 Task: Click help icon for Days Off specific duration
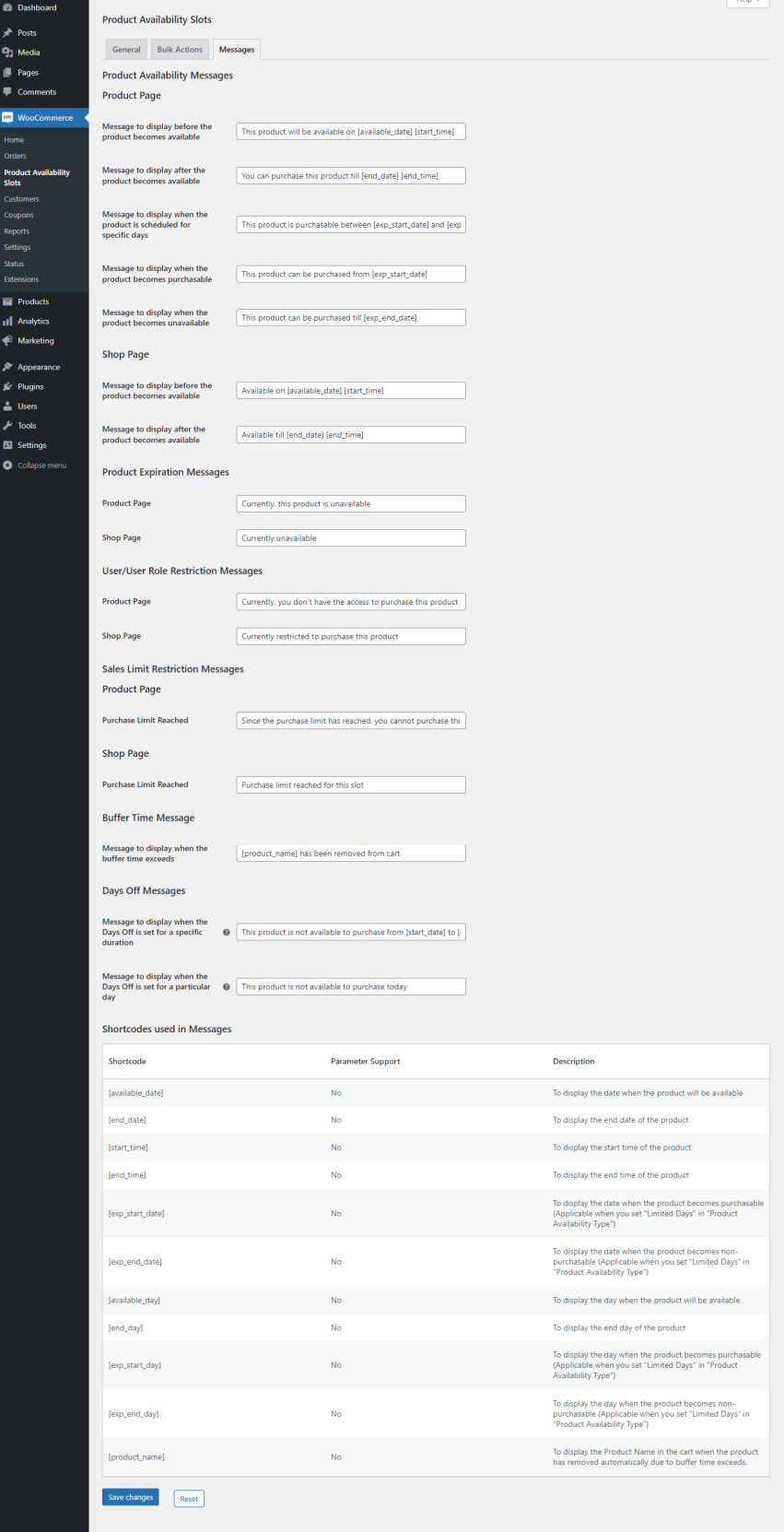click(x=227, y=932)
